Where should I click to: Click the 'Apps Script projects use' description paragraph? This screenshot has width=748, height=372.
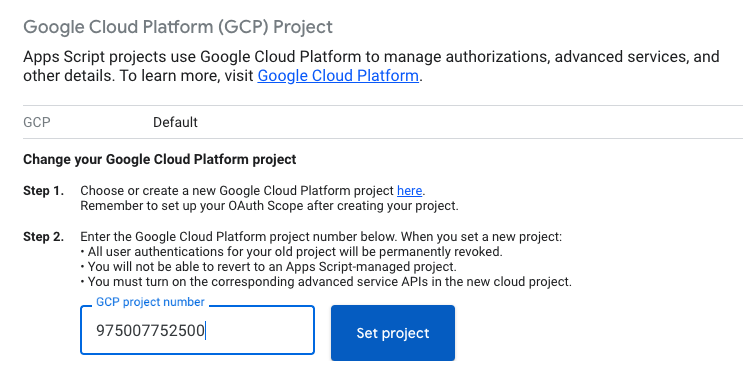(371, 66)
